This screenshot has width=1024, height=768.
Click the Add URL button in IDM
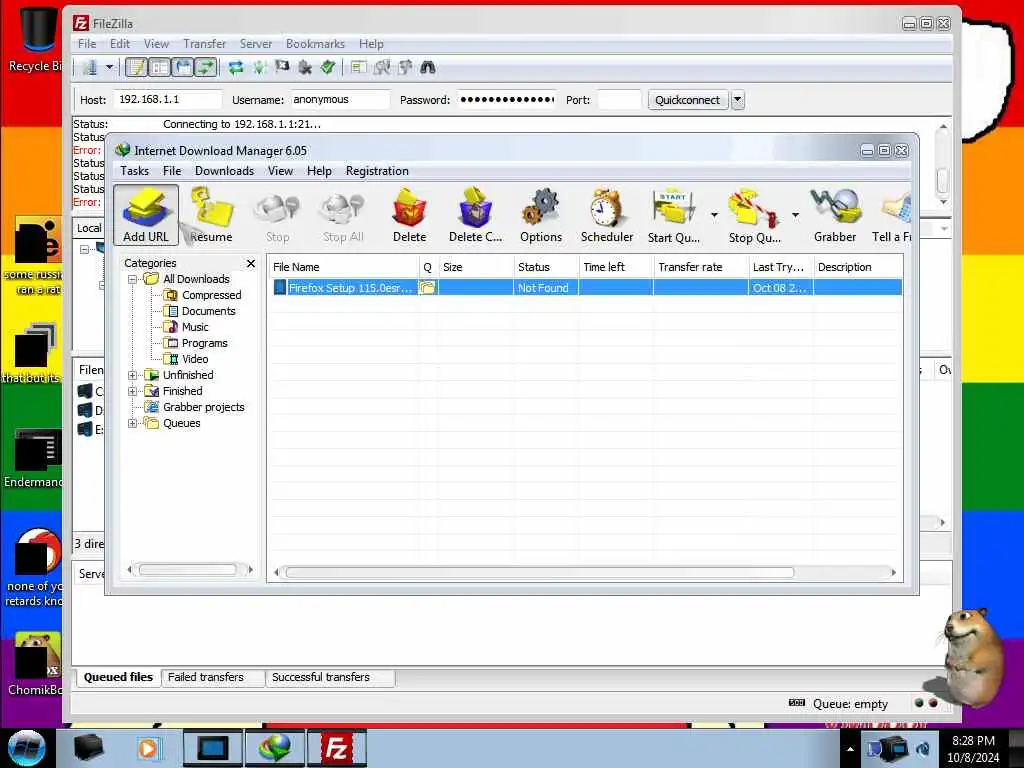146,215
